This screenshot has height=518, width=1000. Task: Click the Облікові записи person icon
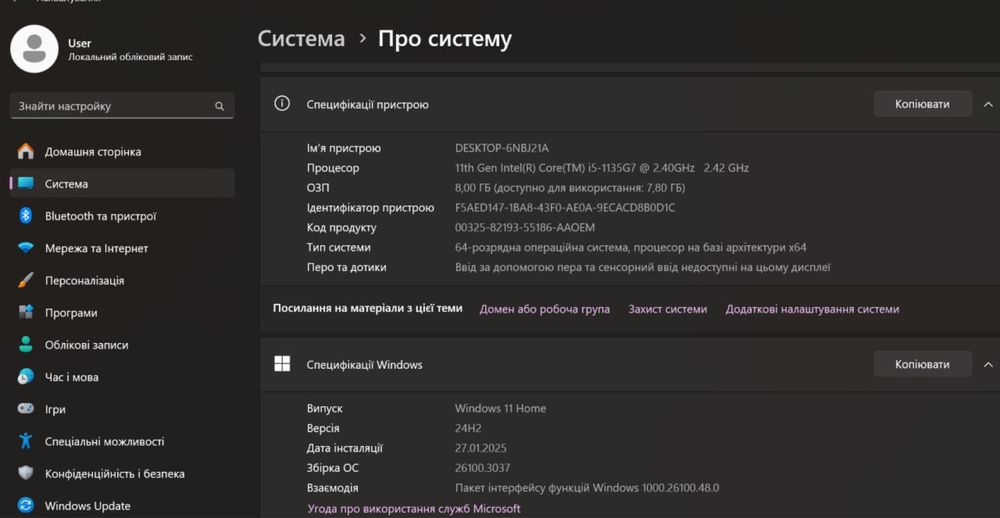[x=26, y=344]
